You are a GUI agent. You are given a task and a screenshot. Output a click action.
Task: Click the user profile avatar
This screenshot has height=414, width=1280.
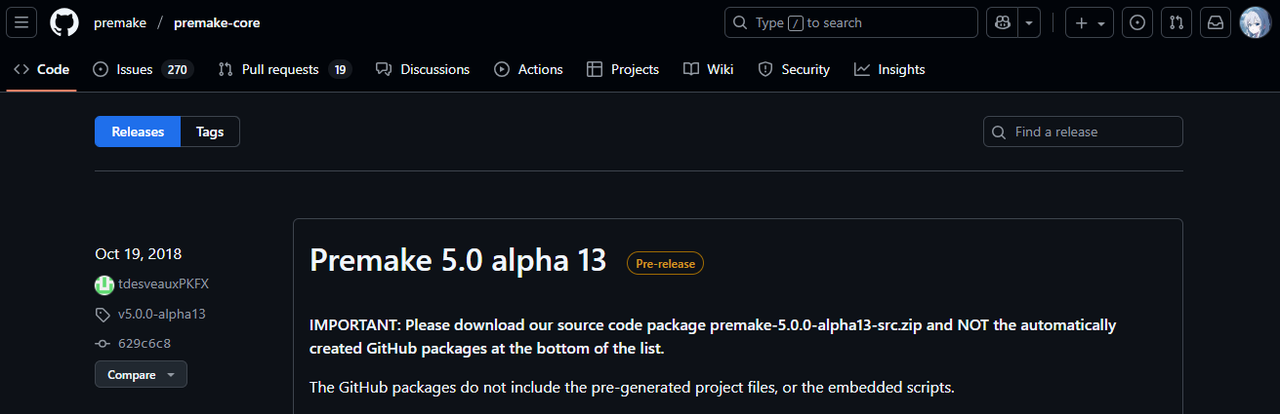click(1255, 23)
